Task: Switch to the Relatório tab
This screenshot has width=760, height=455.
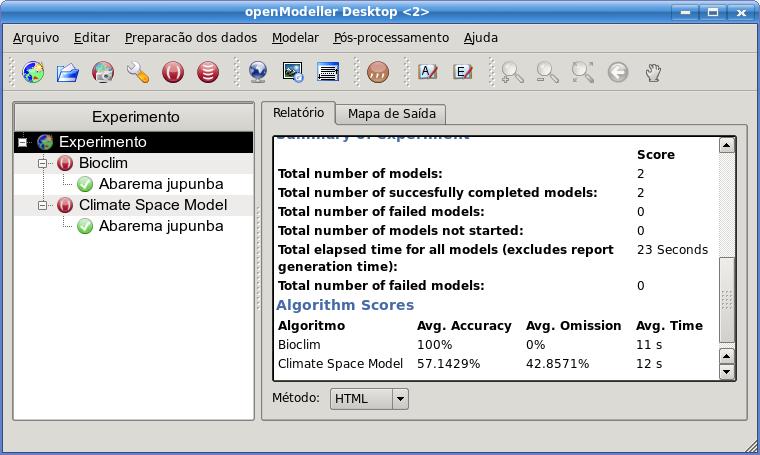Action: (x=298, y=113)
